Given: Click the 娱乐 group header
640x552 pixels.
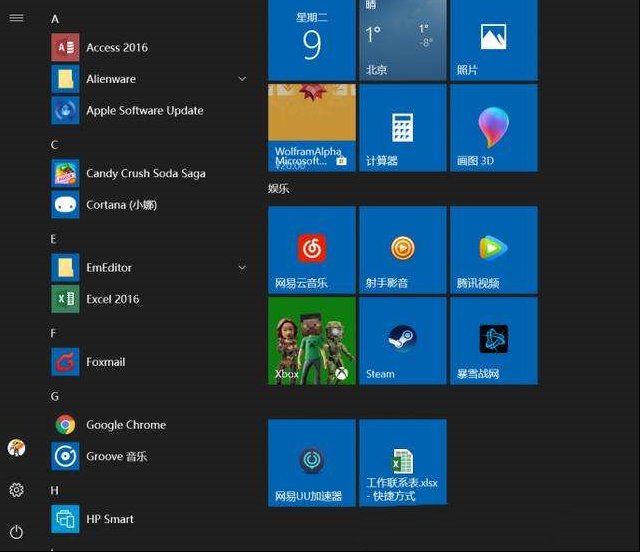Looking at the screenshot, I should coord(279,189).
